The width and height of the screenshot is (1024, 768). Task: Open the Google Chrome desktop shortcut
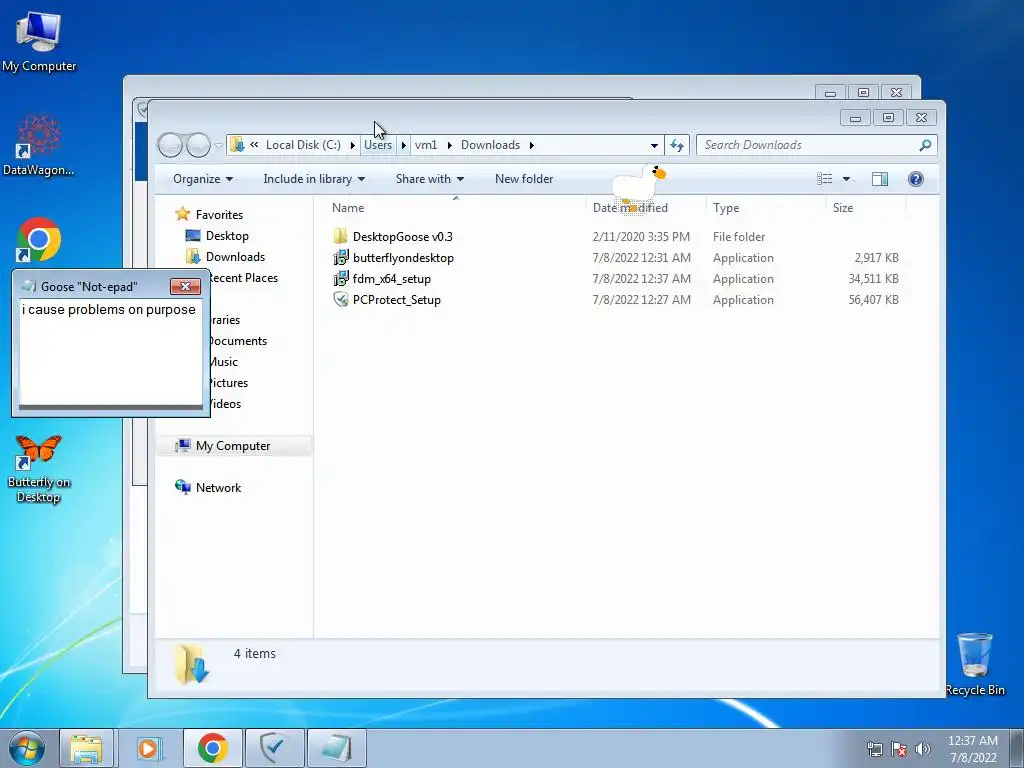click(39, 240)
